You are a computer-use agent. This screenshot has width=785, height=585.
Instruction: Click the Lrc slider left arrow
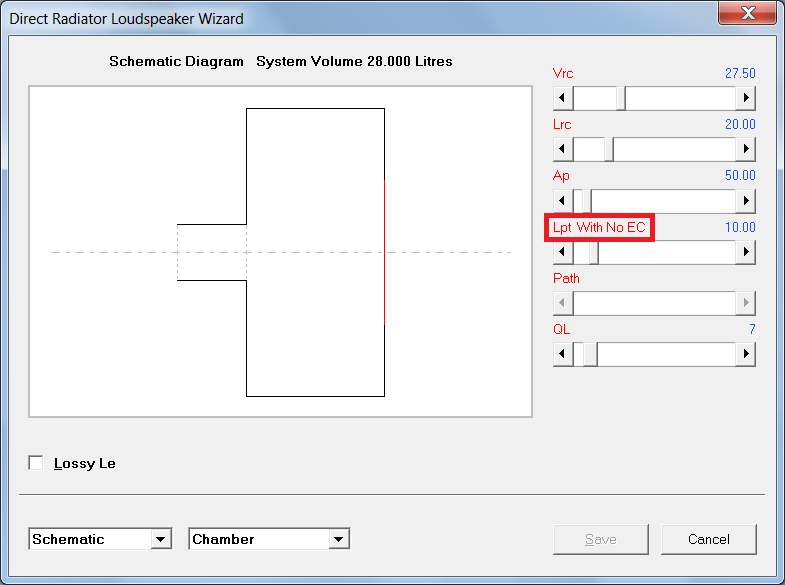tap(563, 149)
